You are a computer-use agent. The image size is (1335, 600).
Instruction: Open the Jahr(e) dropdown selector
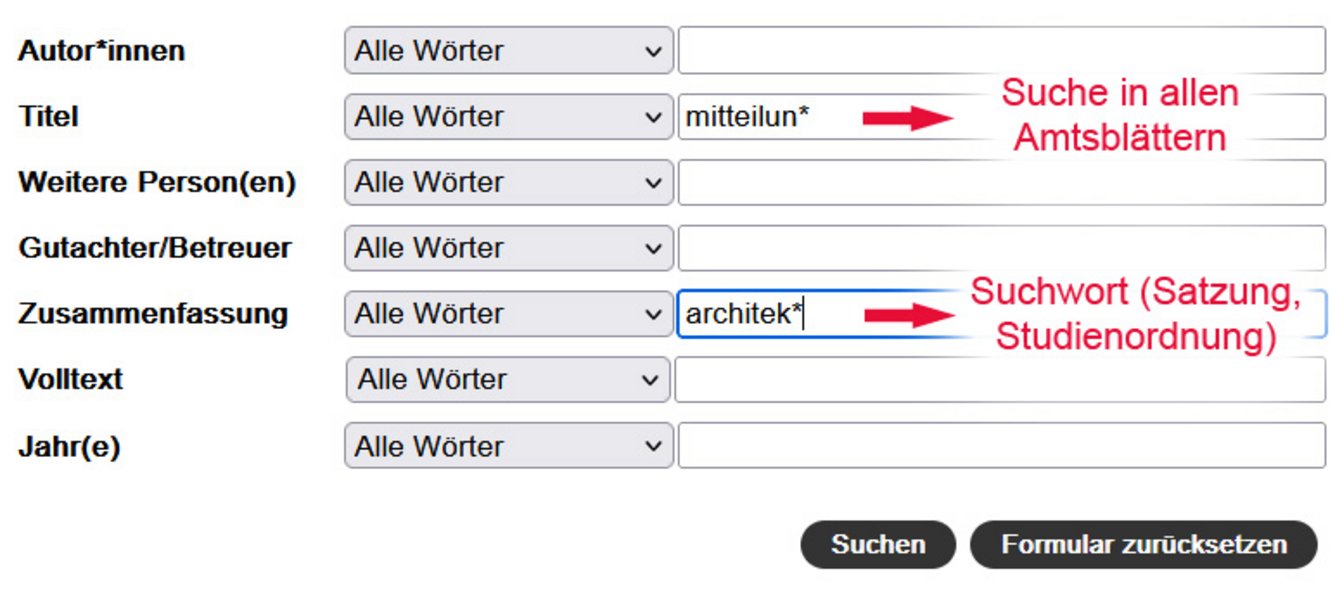(508, 446)
